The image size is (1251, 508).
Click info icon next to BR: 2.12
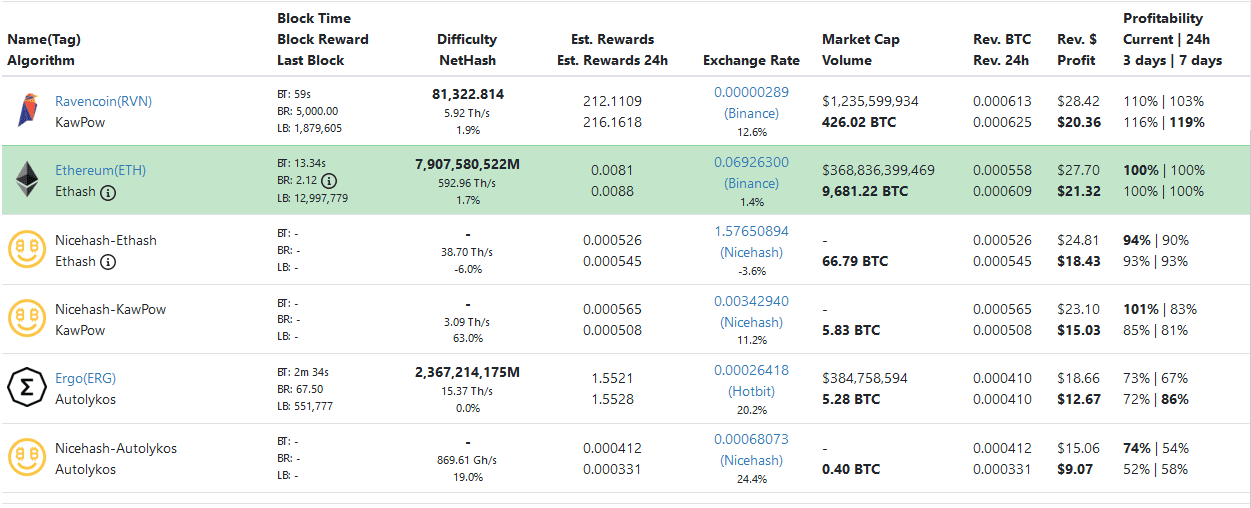coord(328,181)
